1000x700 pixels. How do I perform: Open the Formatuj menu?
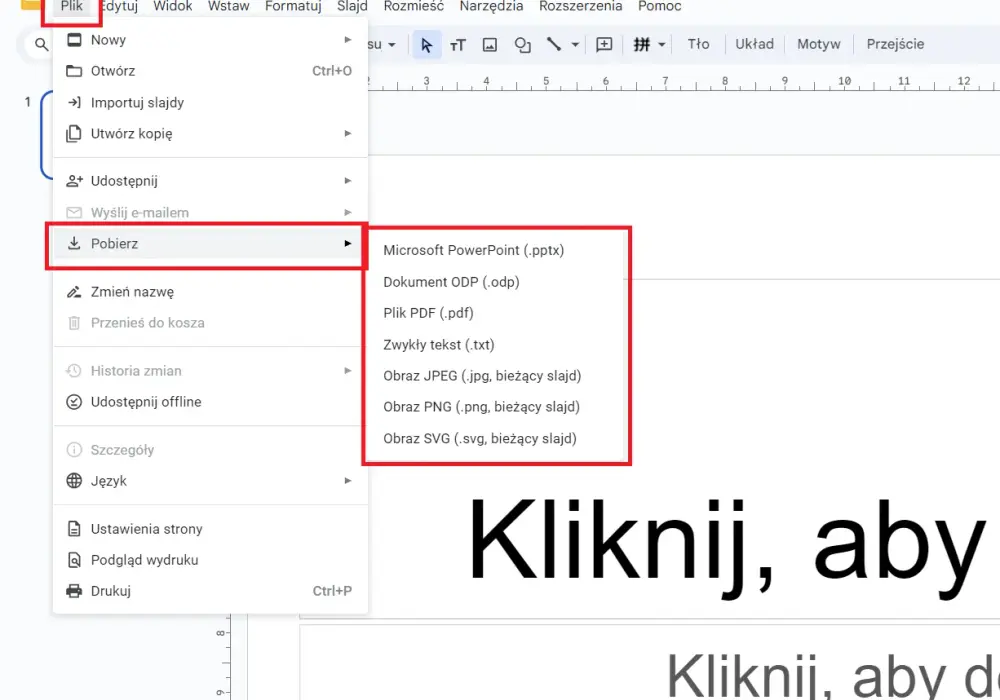[293, 6]
